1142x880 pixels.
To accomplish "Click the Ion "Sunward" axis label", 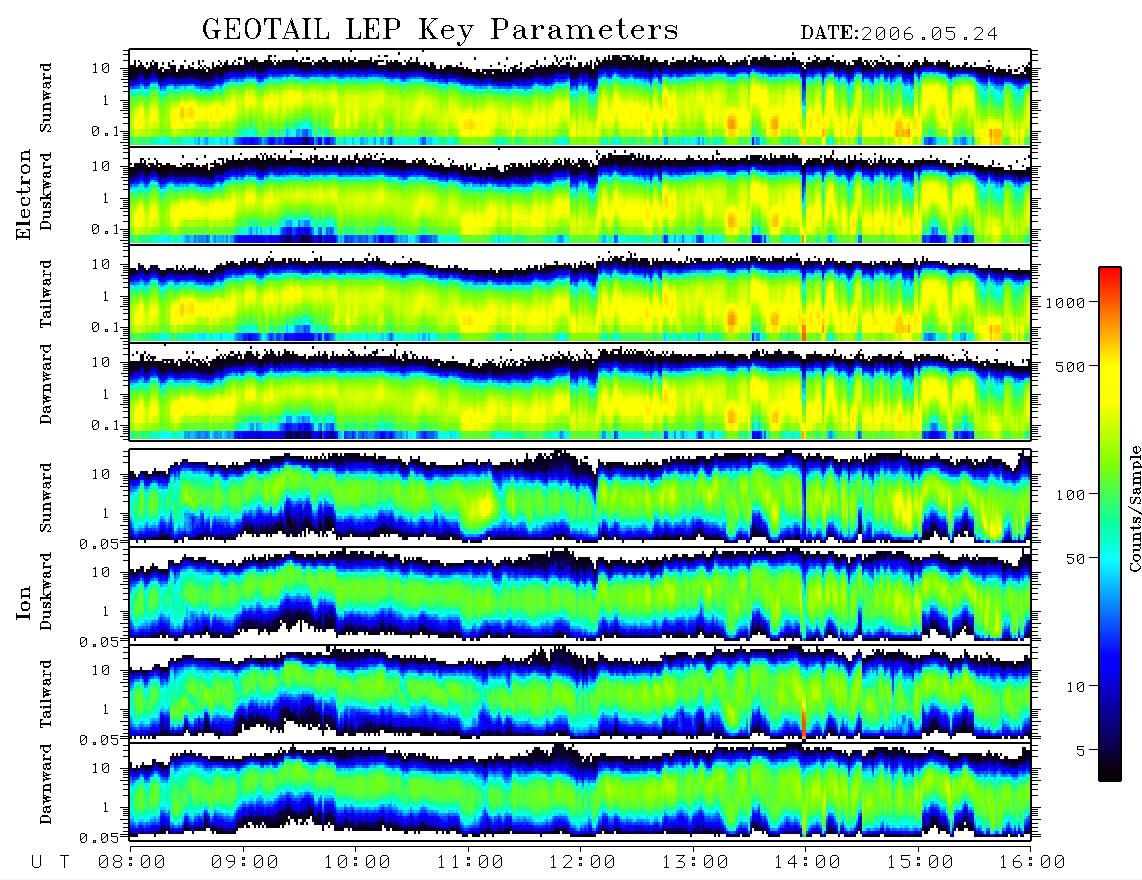I will [x=46, y=498].
